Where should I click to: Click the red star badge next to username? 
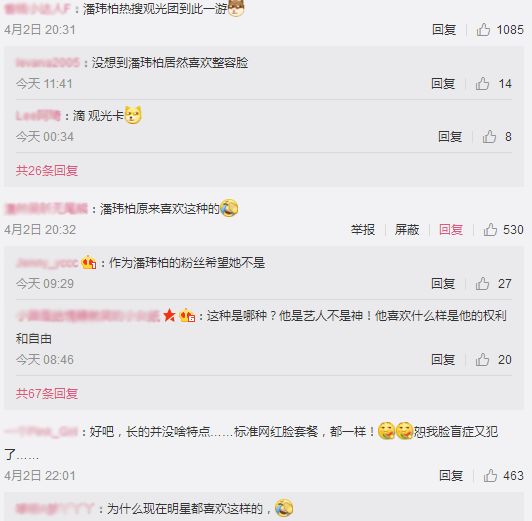click(169, 315)
